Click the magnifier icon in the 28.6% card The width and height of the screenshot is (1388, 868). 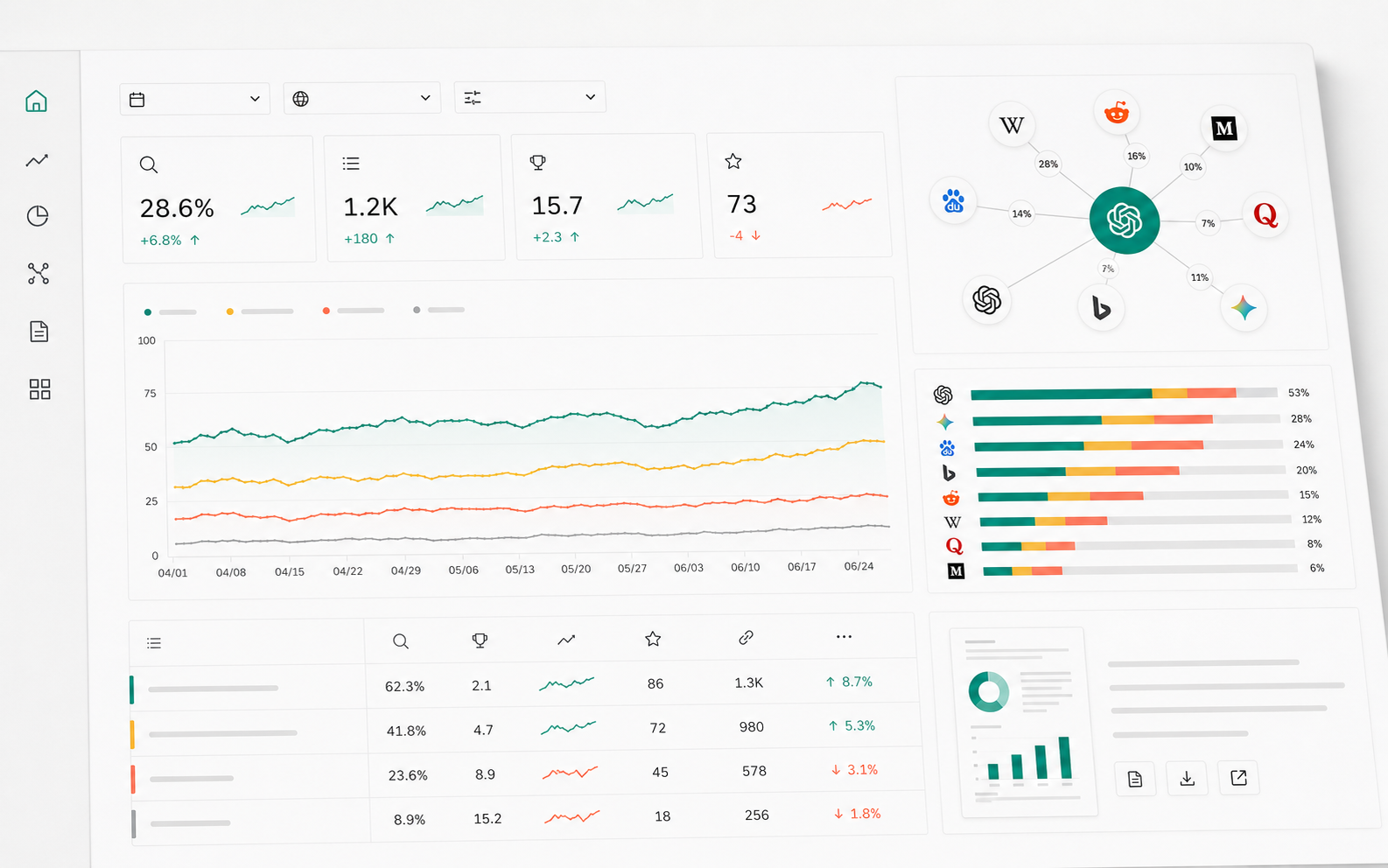(x=149, y=164)
